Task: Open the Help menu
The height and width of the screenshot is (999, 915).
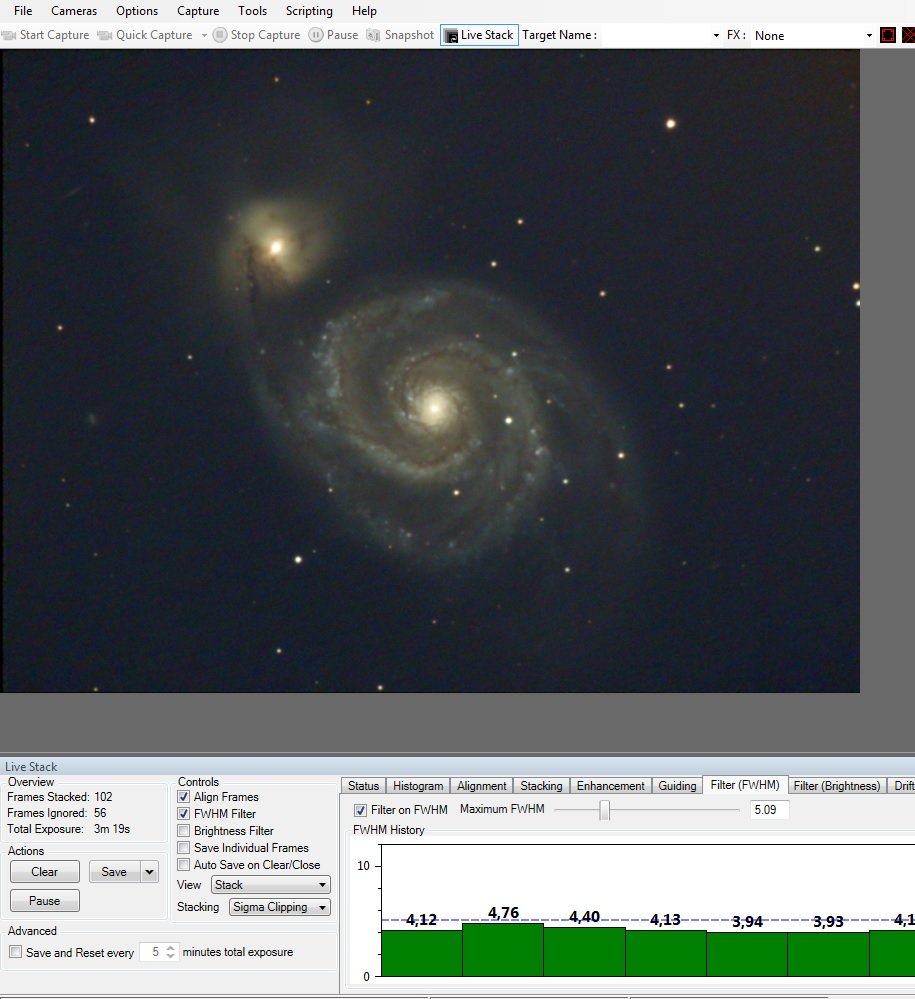Action: (x=364, y=11)
